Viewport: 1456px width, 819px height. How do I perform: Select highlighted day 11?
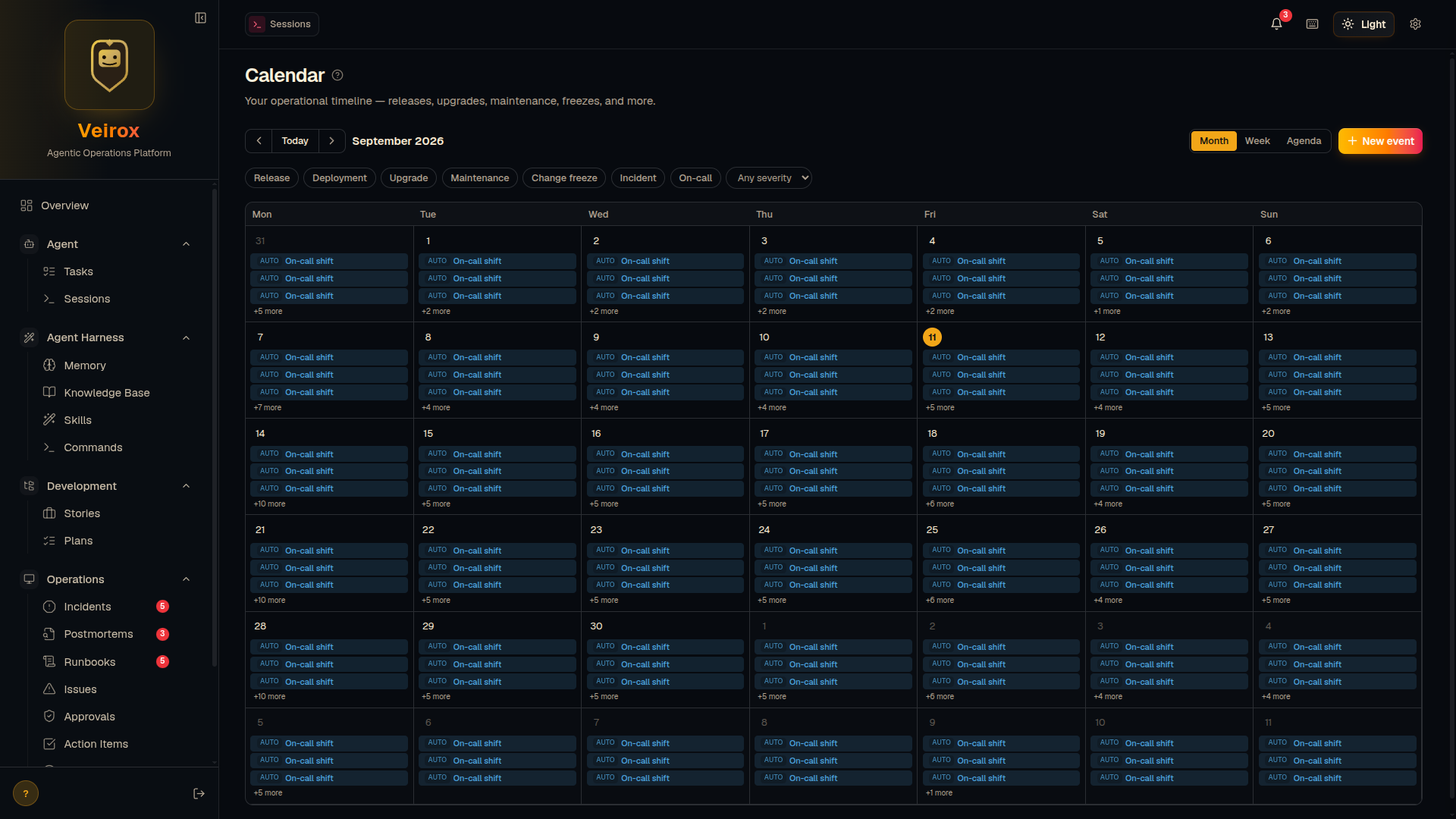(x=932, y=337)
